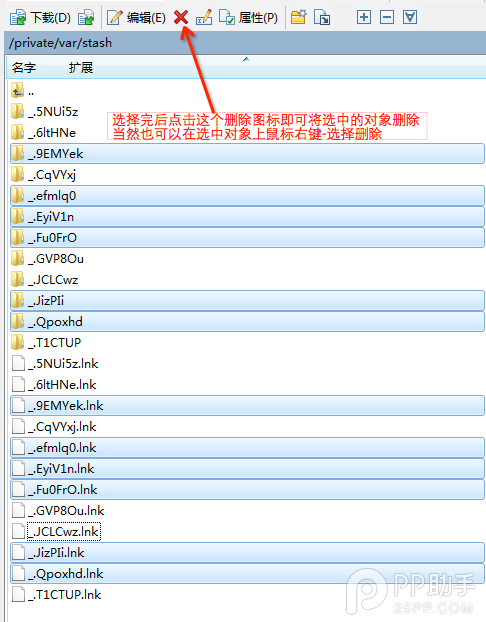Select file _.Fu0FrO.lnk
Viewport: 486px width, 622px height.
coord(247,490)
